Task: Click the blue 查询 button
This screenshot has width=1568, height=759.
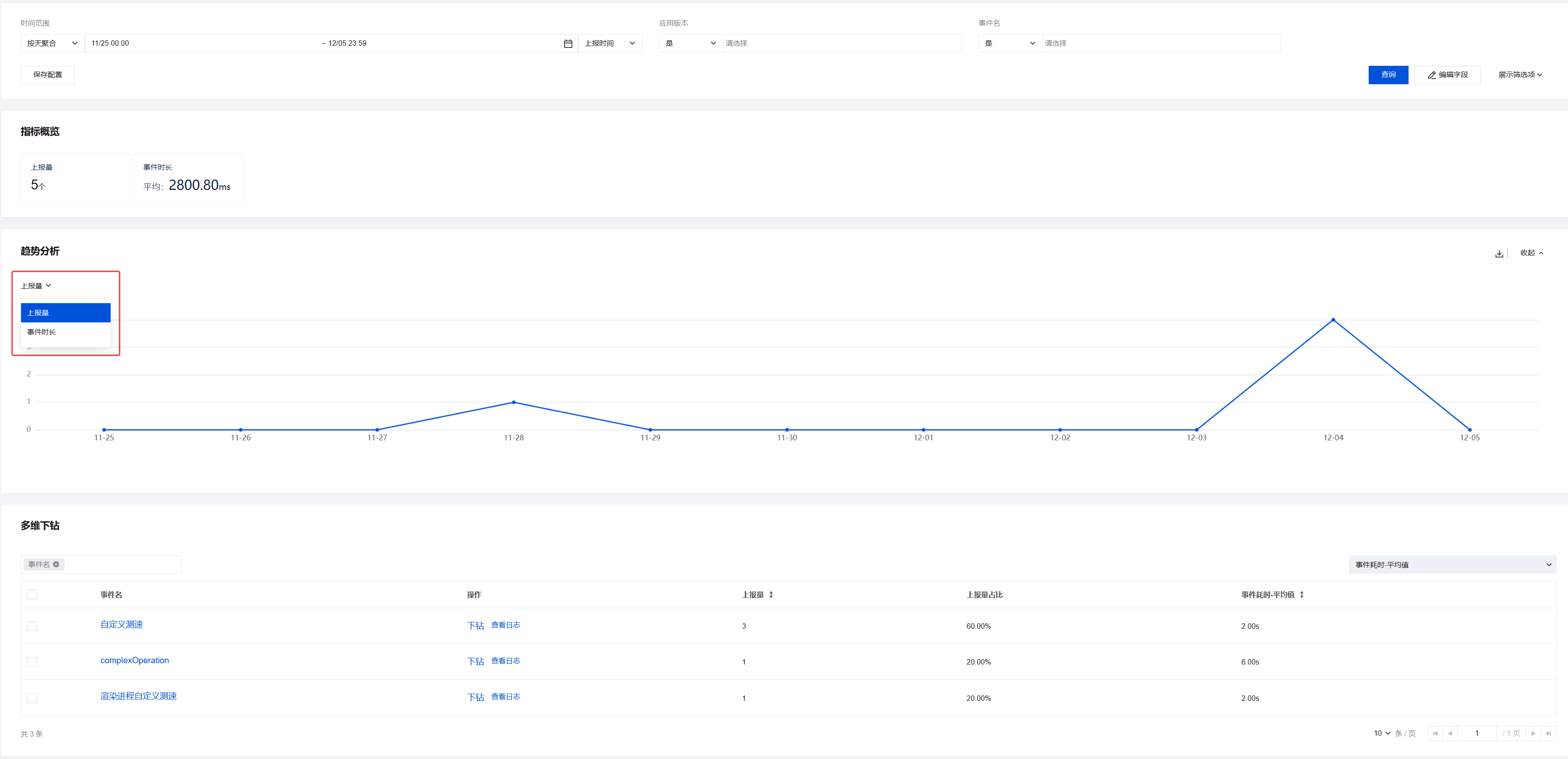Action: [1388, 75]
